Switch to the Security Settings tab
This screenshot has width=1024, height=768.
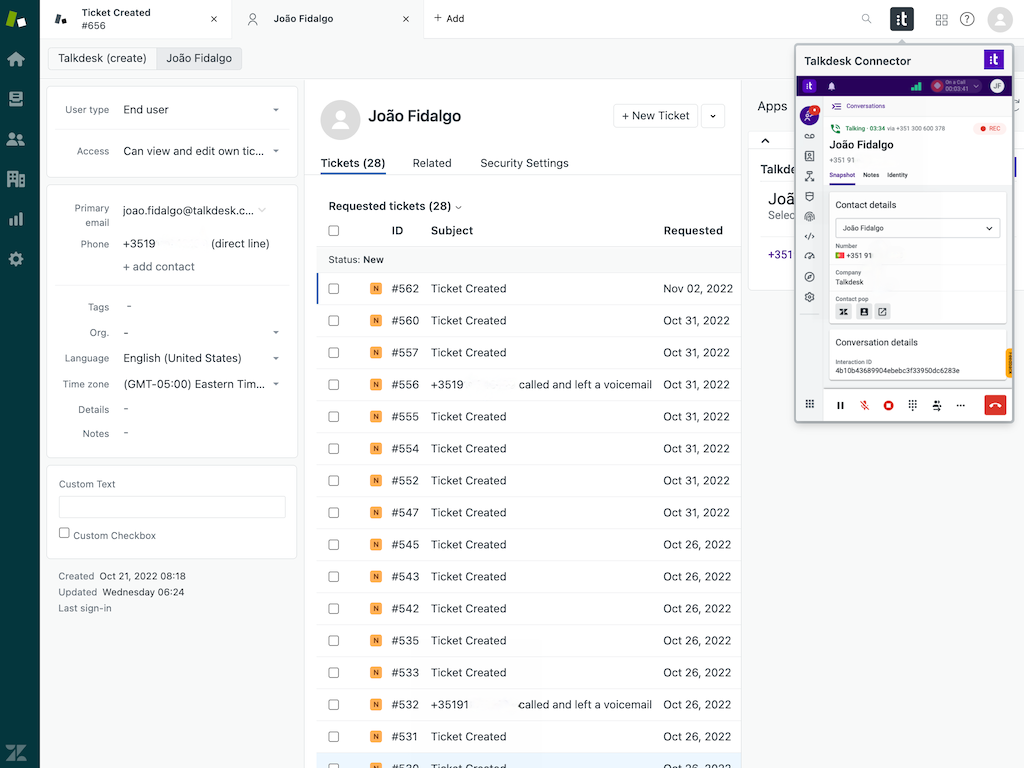pos(524,163)
